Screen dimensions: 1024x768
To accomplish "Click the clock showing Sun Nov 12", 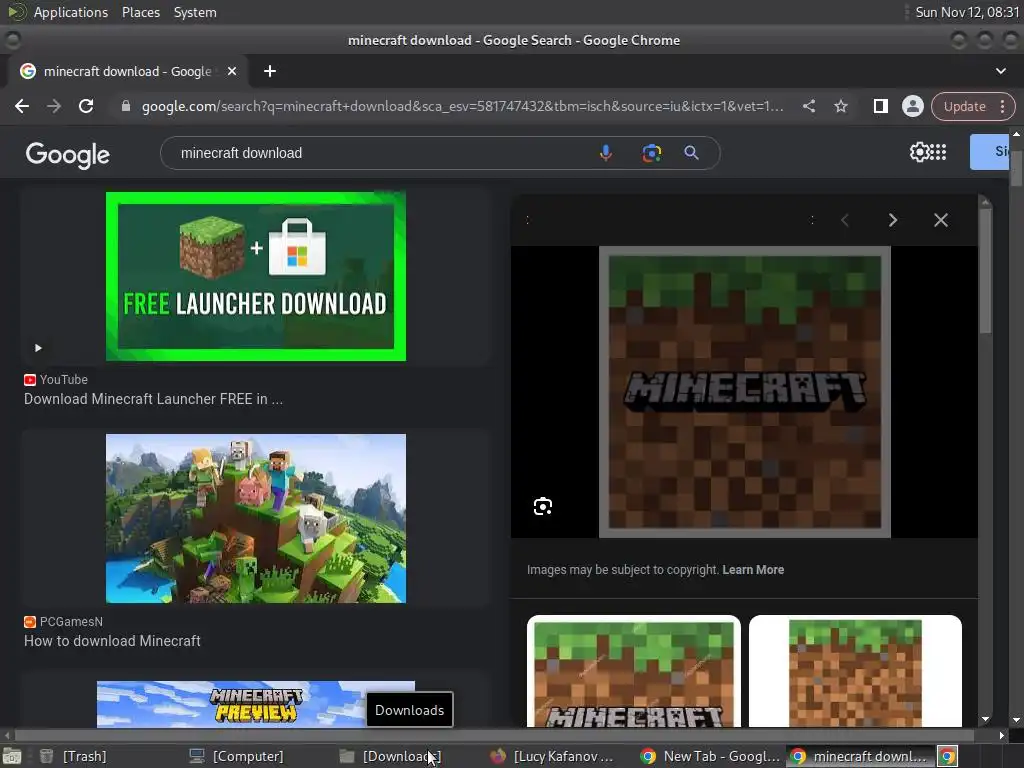I will point(967,12).
